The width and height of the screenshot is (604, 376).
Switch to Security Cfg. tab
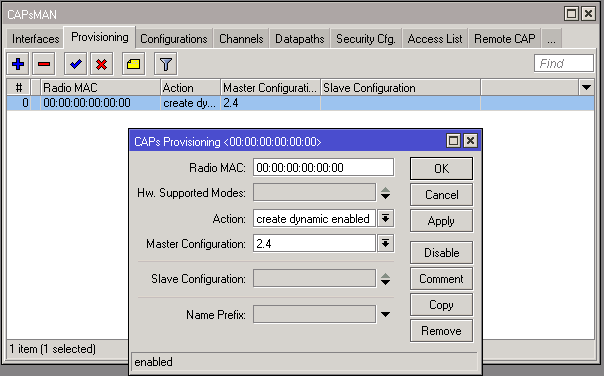pyautogui.click(x=366, y=39)
